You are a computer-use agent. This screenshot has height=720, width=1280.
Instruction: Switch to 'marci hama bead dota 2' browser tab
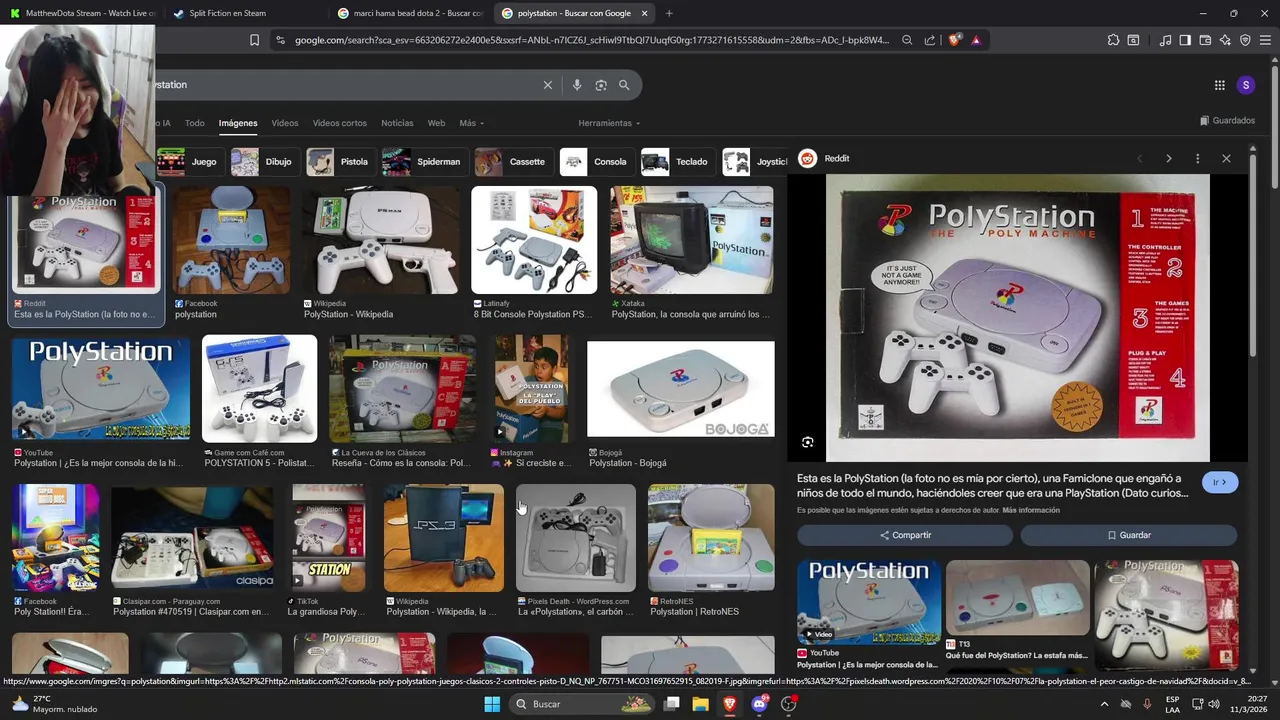410,13
